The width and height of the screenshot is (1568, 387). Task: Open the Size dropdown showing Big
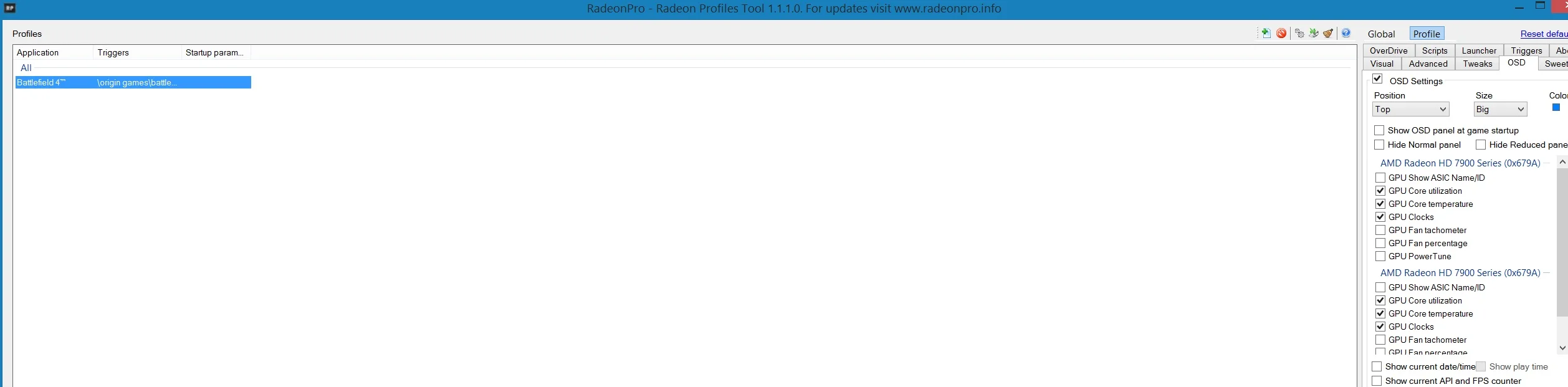(x=1500, y=109)
